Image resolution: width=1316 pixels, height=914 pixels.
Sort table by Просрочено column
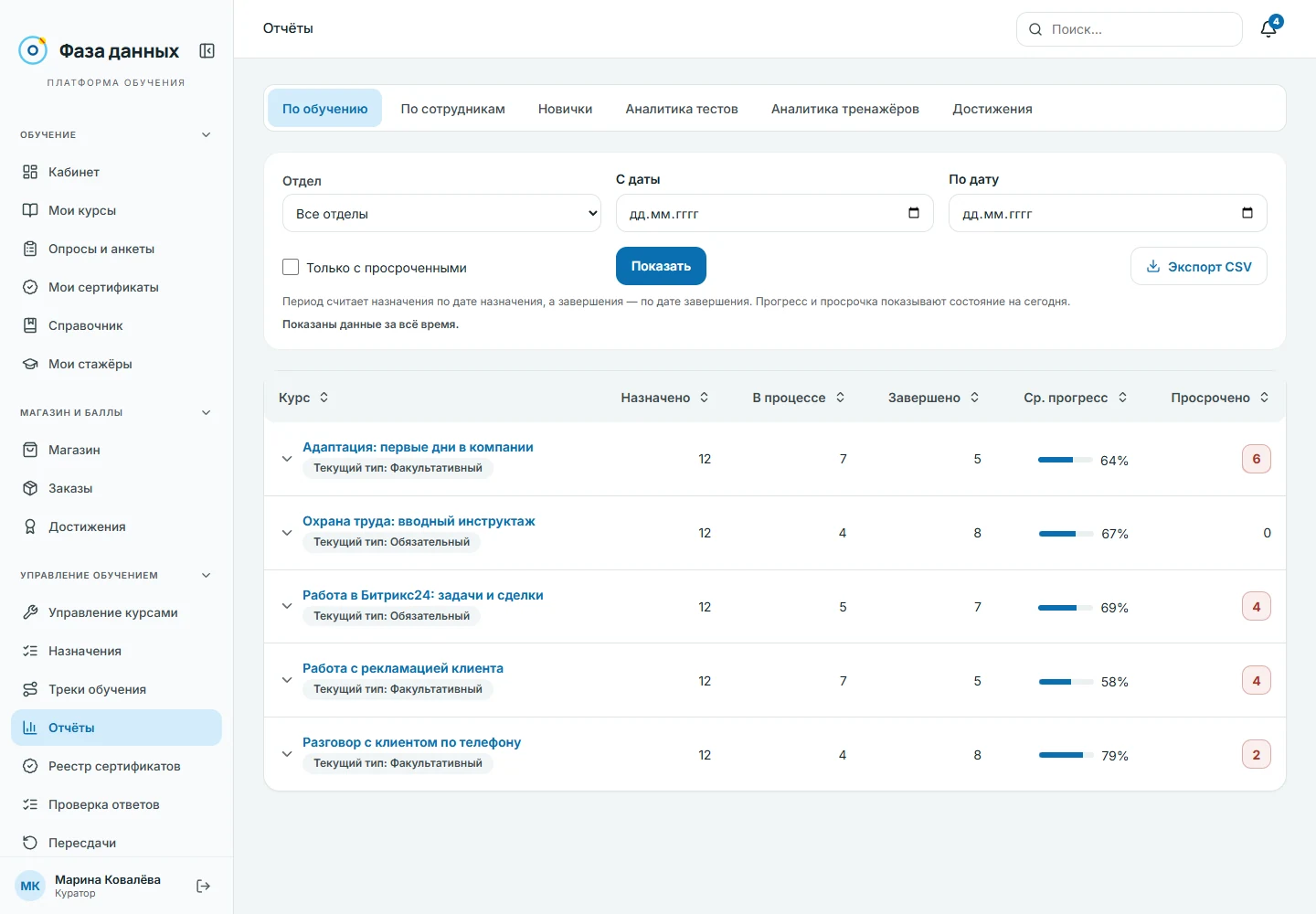point(1220,398)
